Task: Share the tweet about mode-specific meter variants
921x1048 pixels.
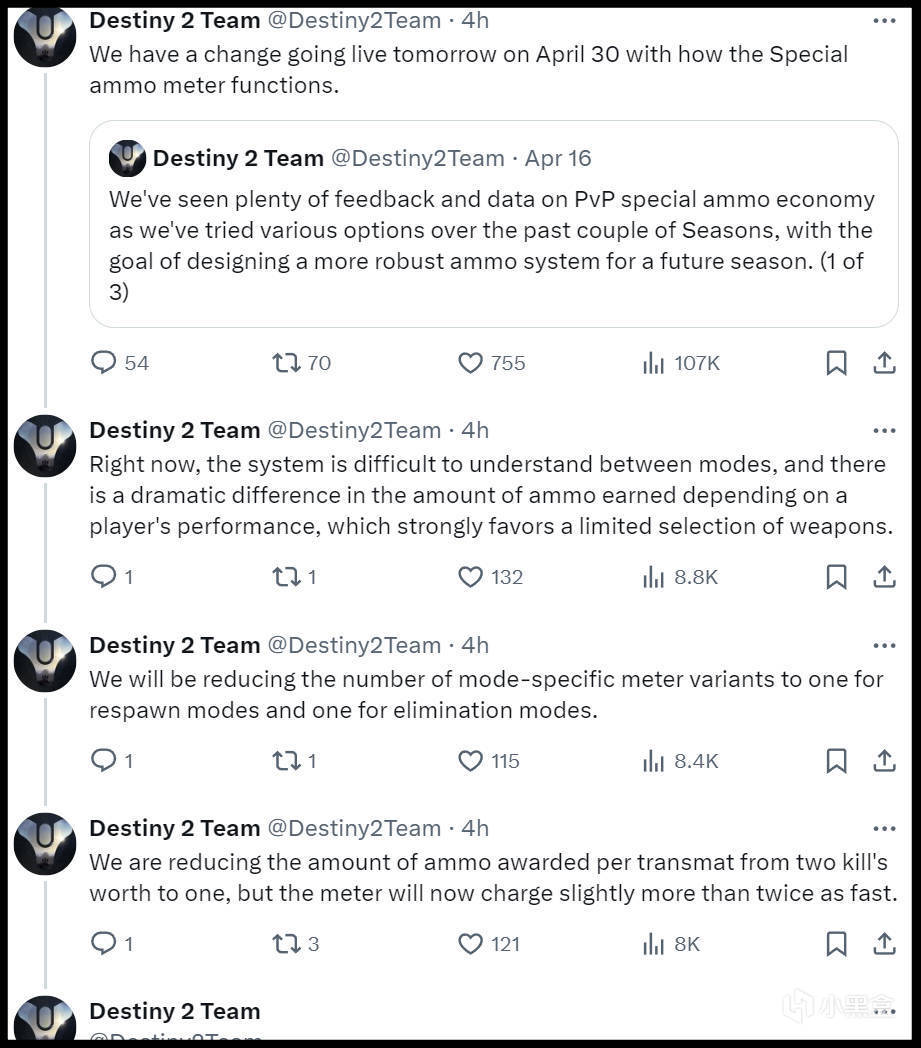Action: click(884, 760)
